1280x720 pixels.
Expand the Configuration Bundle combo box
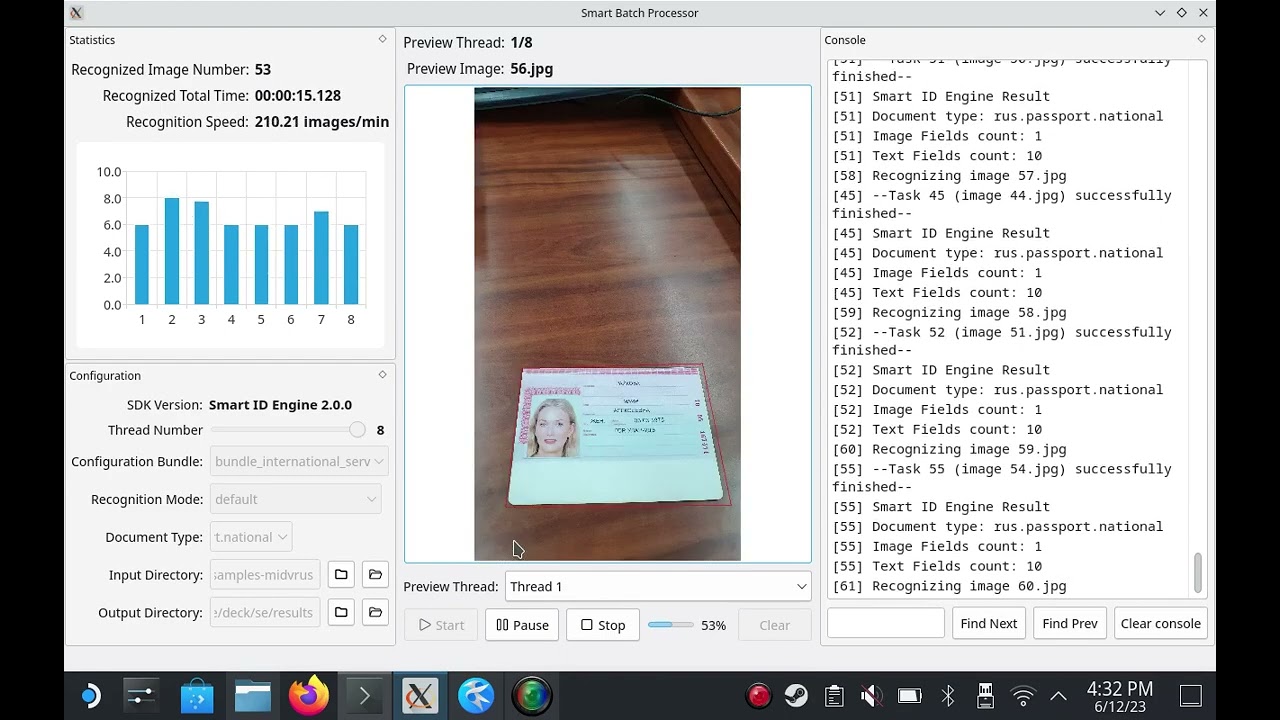(298, 462)
